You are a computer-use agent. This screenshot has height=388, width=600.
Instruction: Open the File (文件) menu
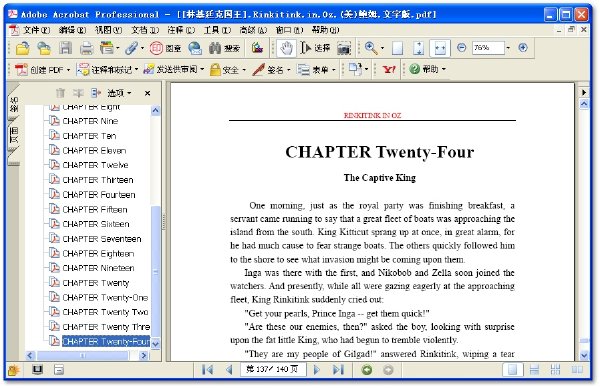pos(36,30)
